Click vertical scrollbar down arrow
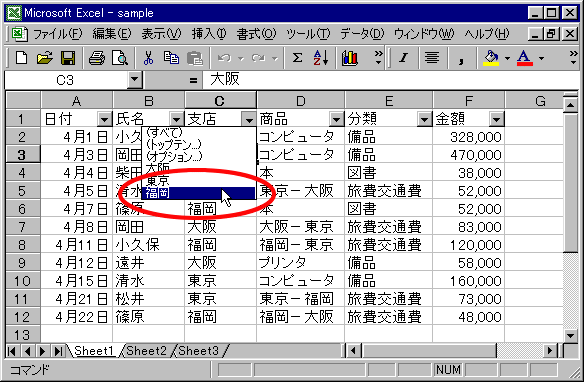 pos(571,335)
